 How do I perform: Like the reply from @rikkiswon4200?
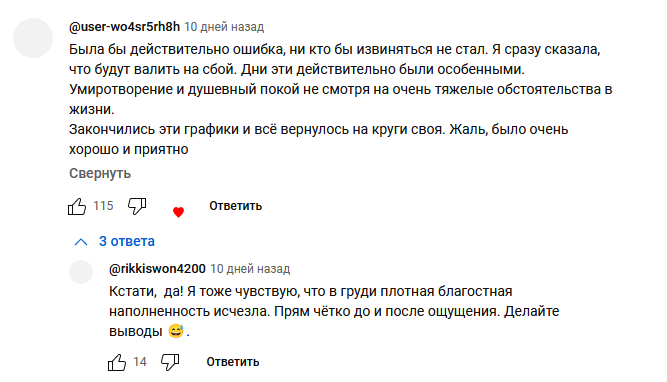tap(117, 362)
